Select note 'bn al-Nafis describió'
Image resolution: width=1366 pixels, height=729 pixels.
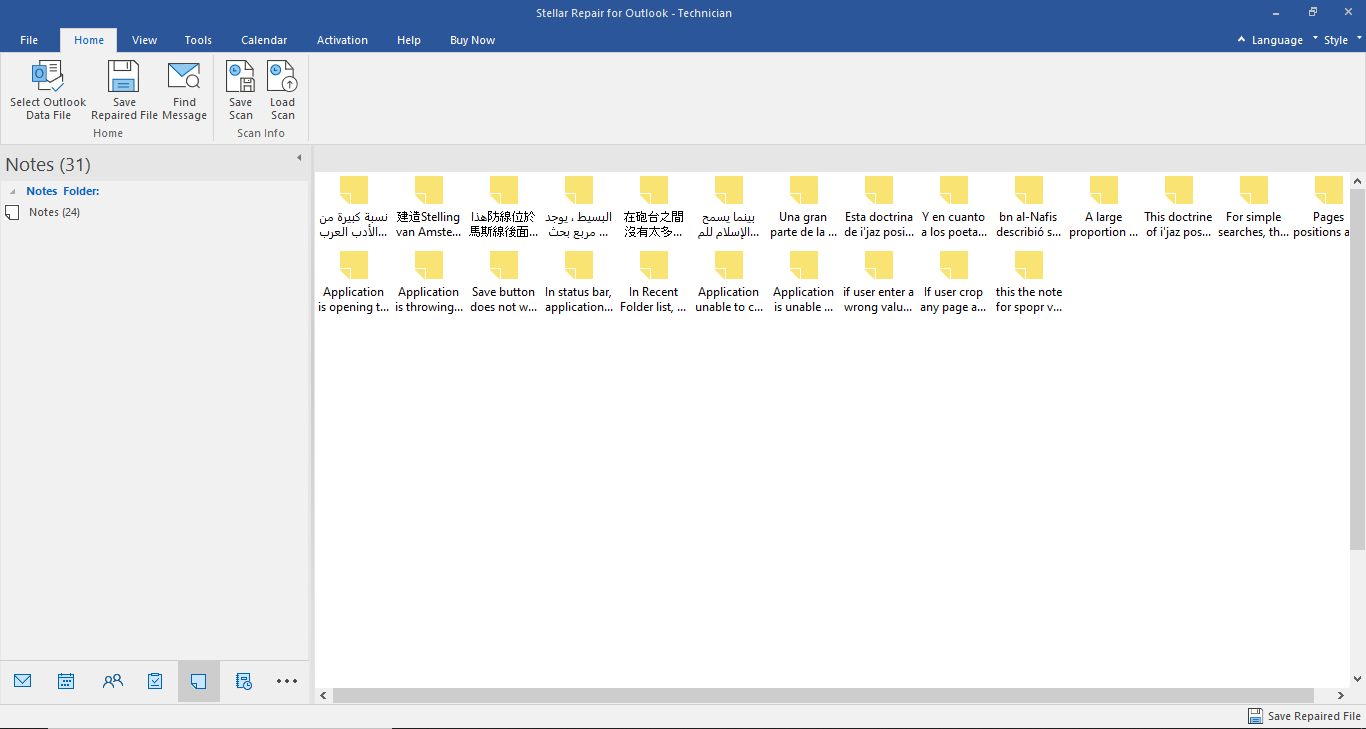coord(1028,208)
